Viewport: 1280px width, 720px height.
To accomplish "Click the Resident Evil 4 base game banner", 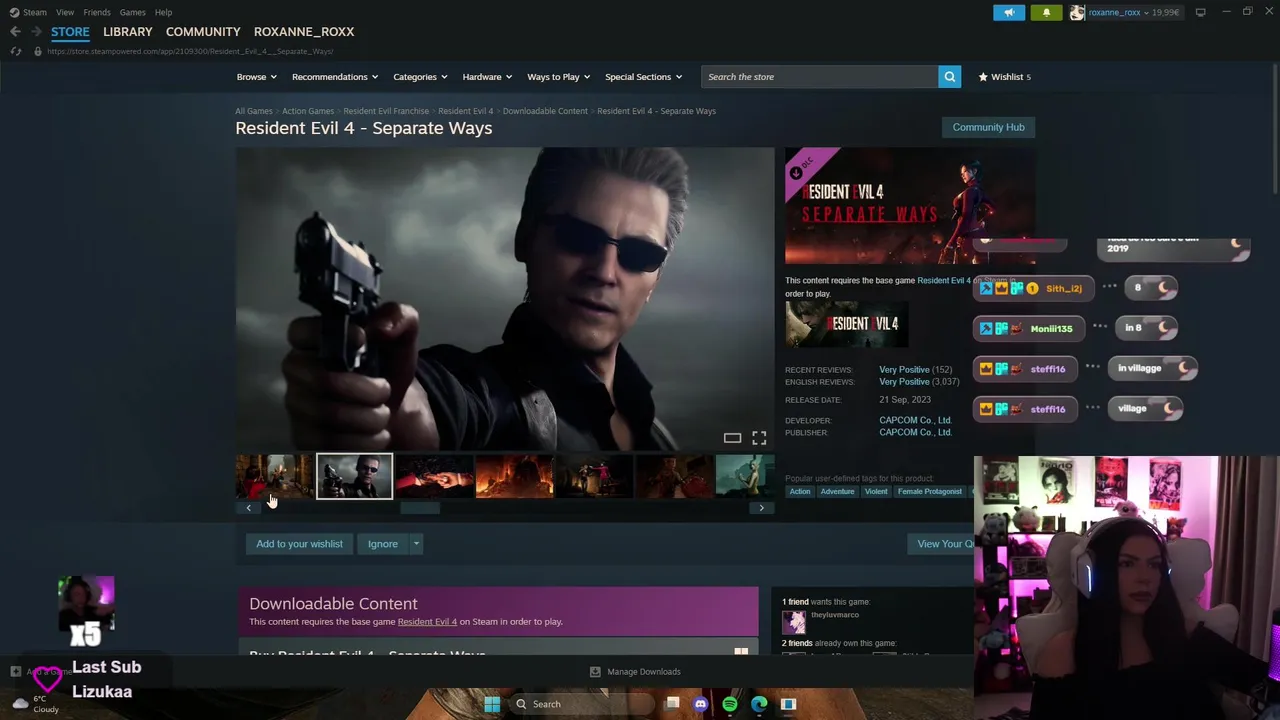I will 846,325.
